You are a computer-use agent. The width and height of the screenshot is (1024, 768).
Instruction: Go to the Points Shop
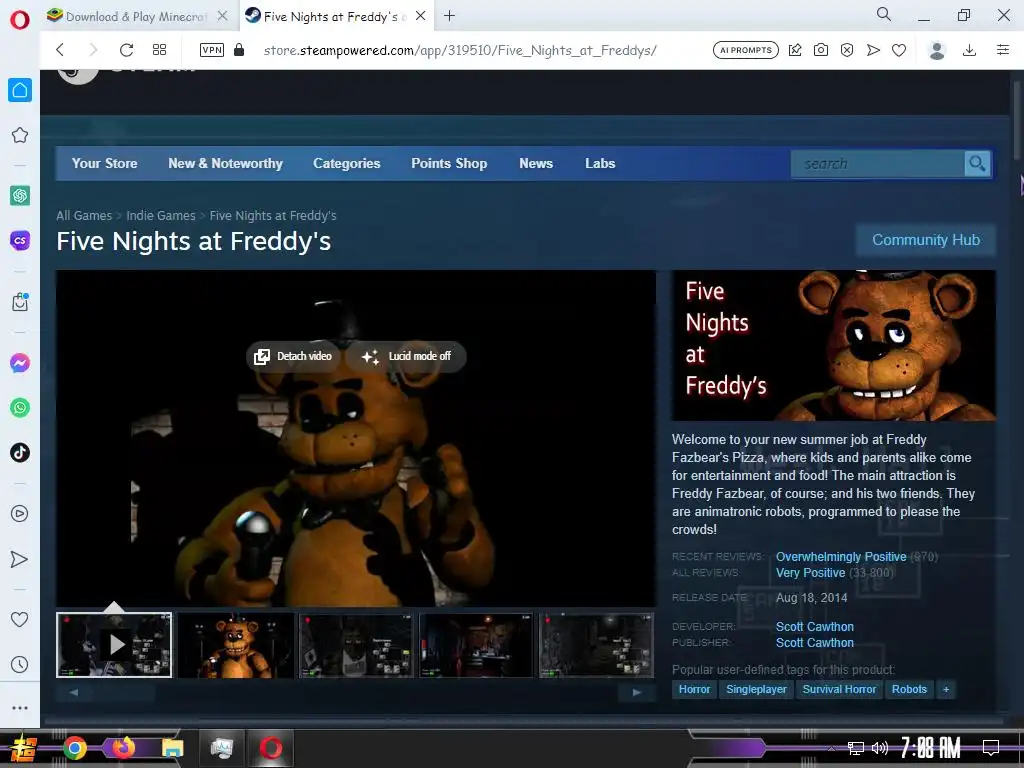(x=449, y=163)
